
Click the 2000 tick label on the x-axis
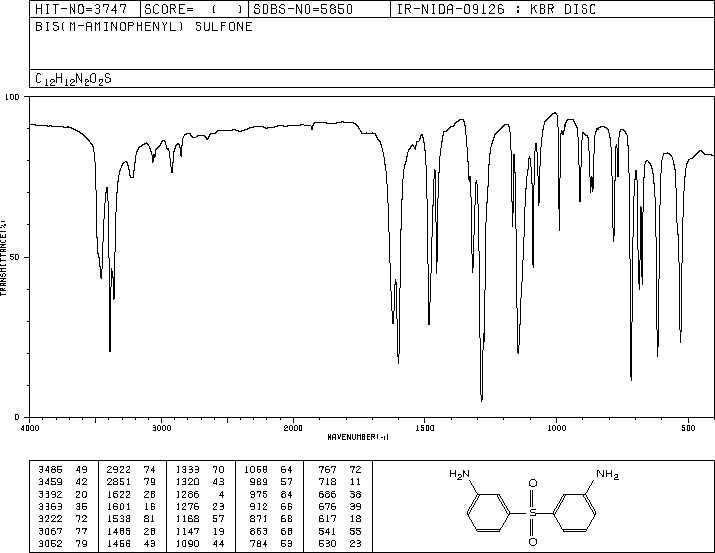click(x=293, y=428)
